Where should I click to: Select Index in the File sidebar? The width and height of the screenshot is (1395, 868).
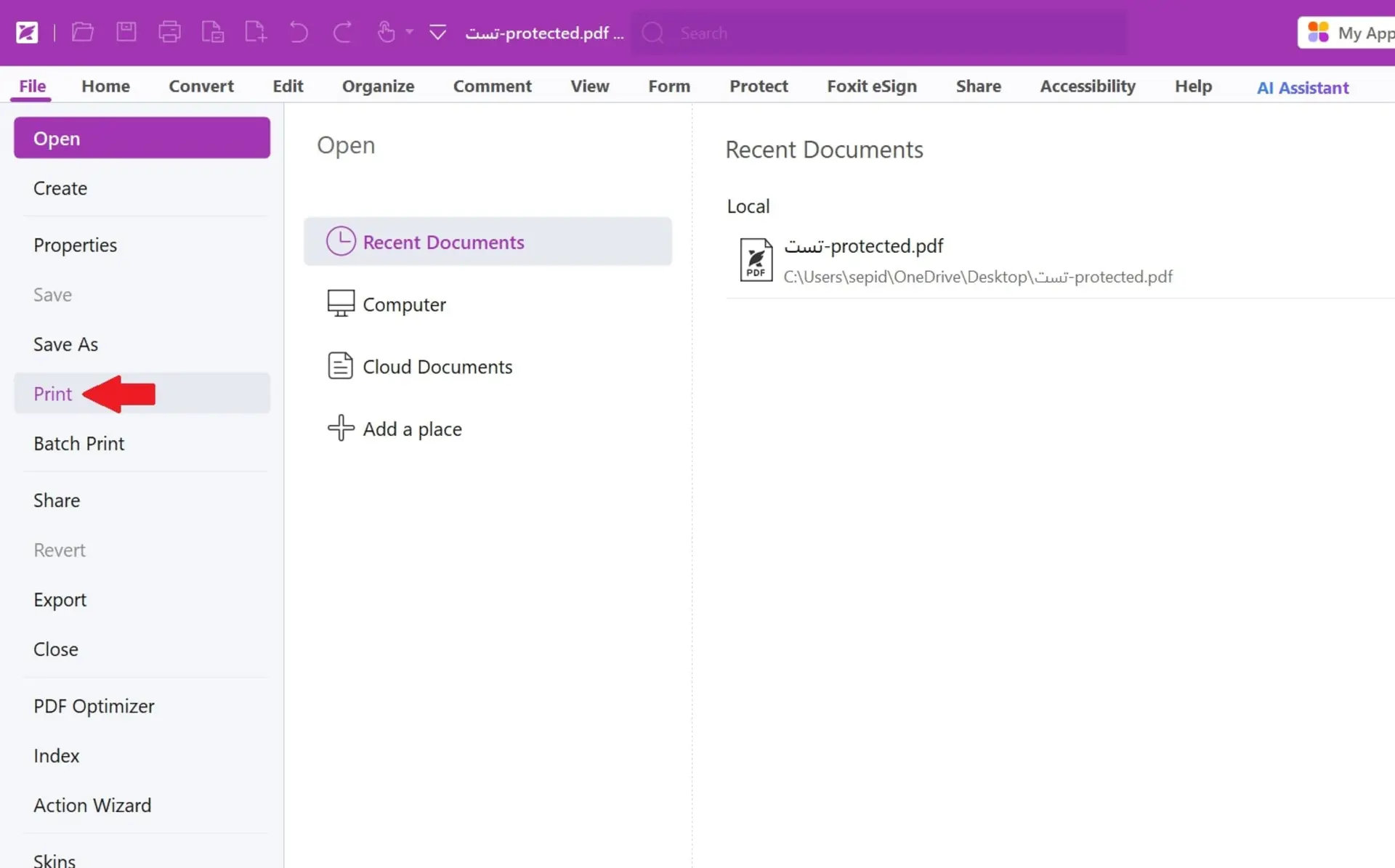tap(142, 755)
